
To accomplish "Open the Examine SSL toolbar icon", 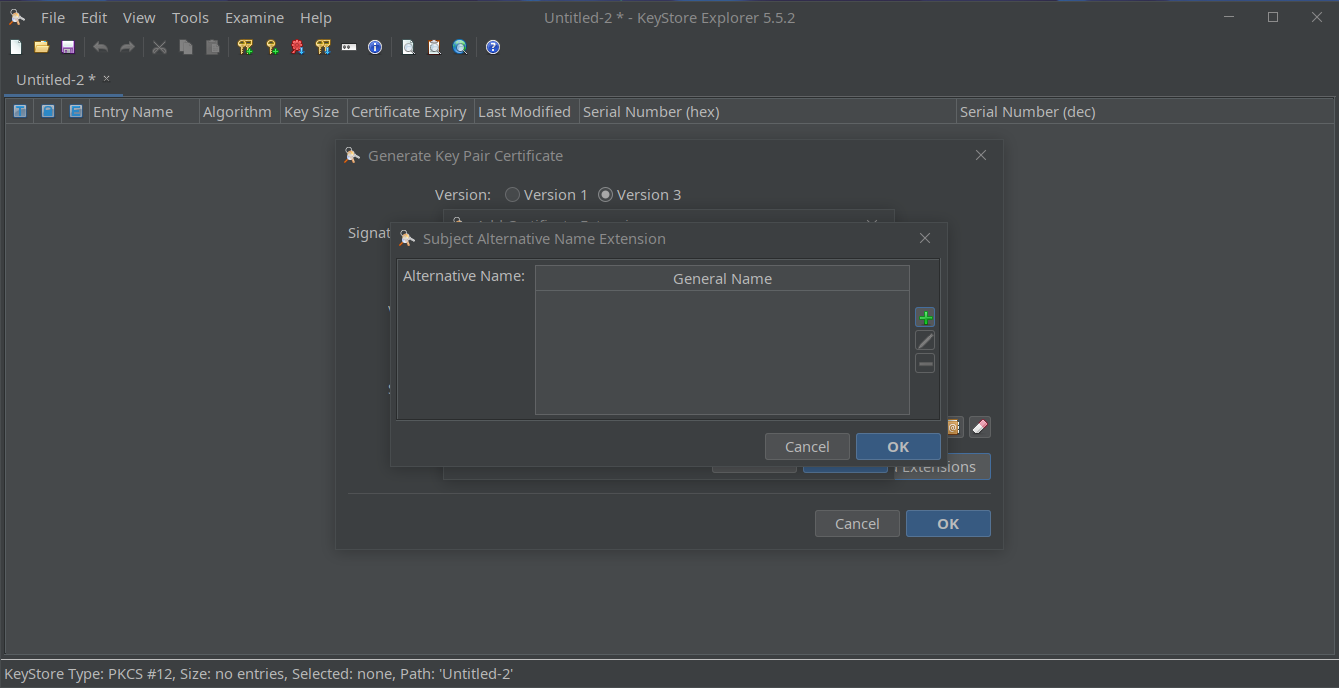I will pos(460,47).
